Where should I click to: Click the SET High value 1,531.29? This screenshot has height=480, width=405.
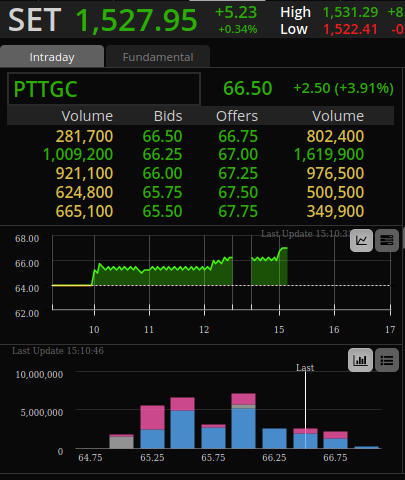pos(350,13)
